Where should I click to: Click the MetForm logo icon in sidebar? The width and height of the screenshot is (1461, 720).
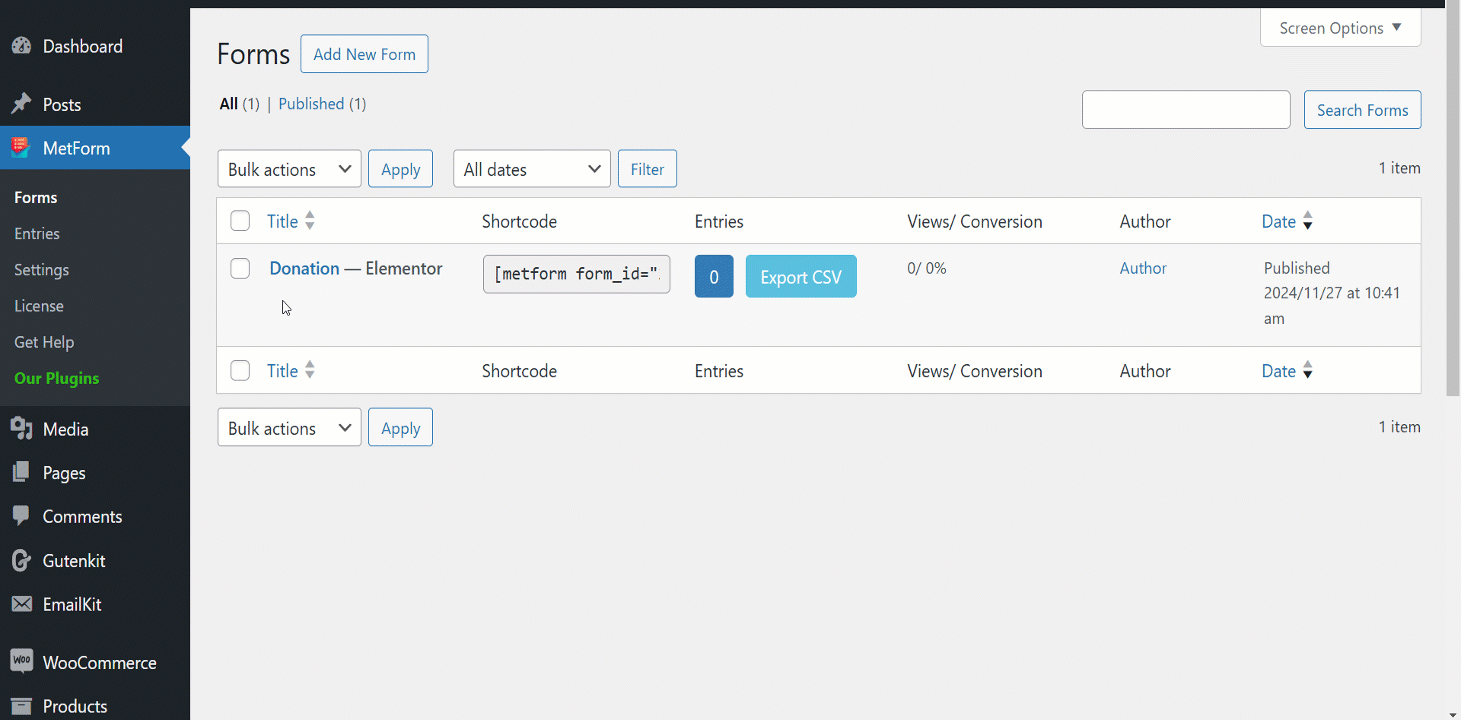[x=21, y=148]
